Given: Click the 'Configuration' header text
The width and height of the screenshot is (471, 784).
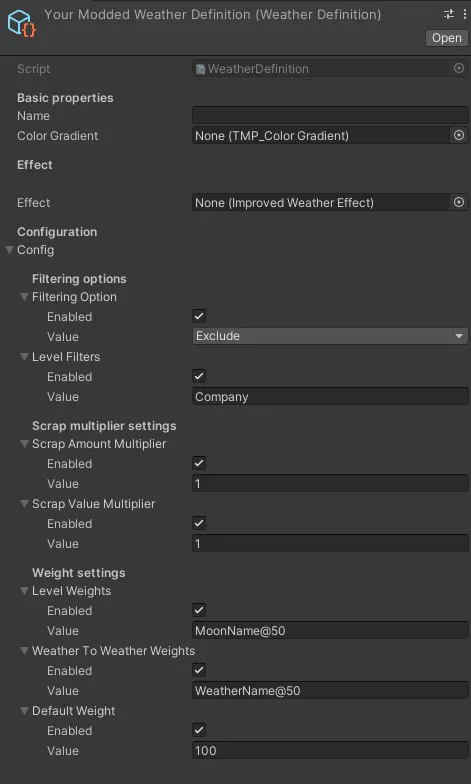Looking at the screenshot, I should 57,232.
